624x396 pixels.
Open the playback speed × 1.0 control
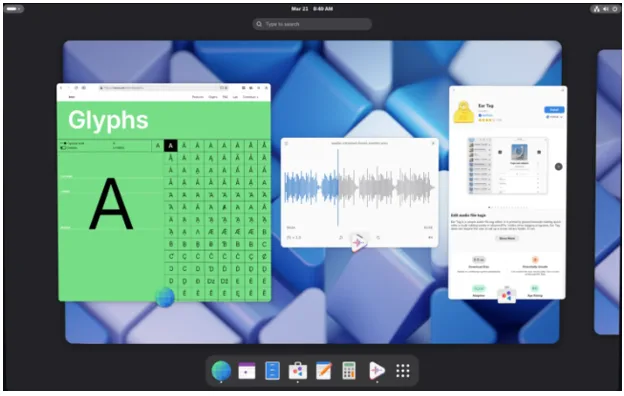coord(294,238)
